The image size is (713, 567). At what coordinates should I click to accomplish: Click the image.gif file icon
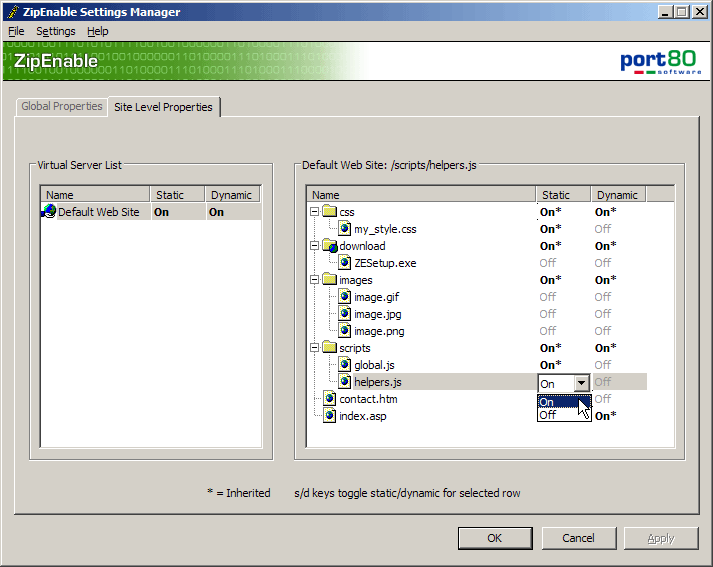click(x=345, y=296)
